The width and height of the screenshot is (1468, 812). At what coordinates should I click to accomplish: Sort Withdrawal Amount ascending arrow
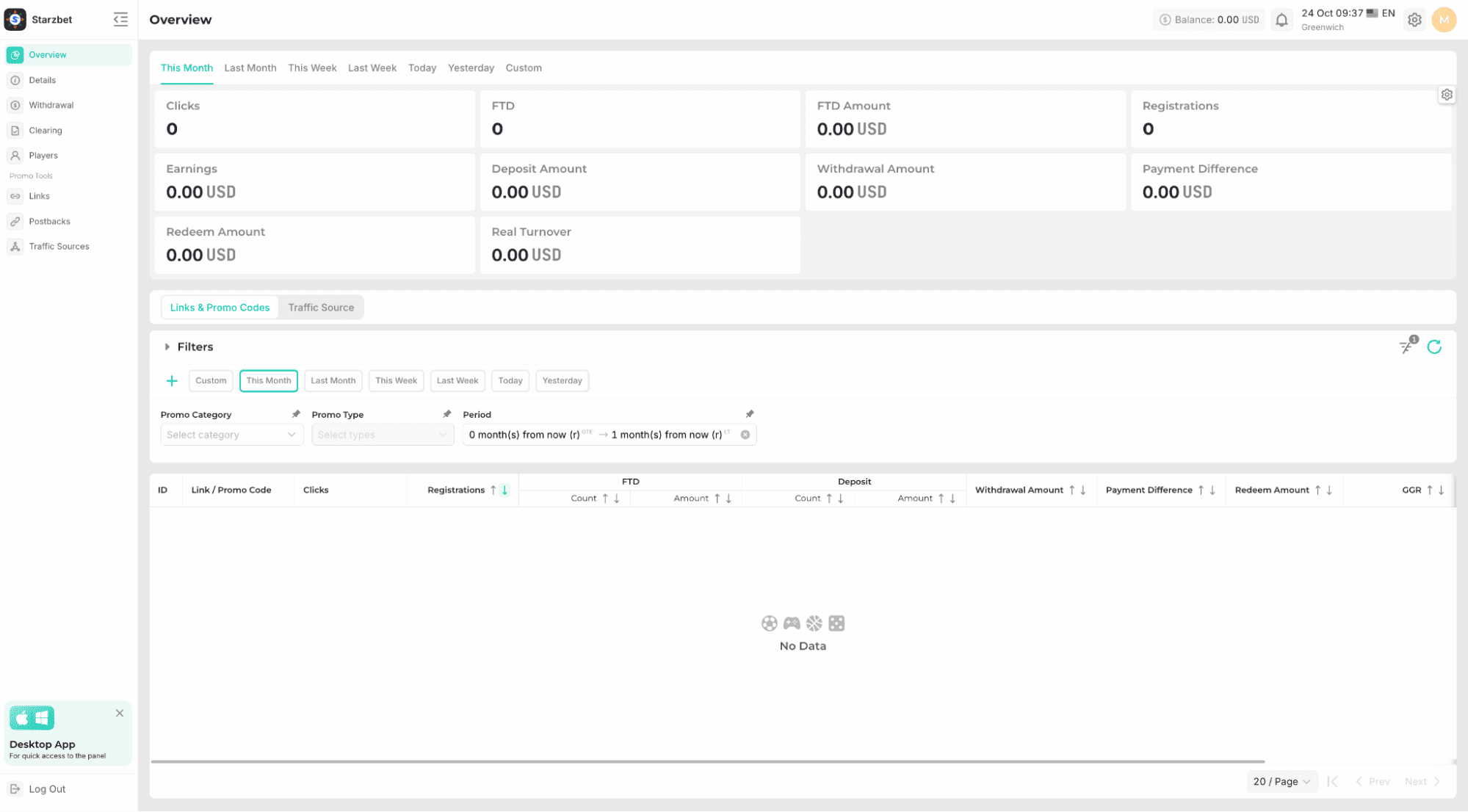pyautogui.click(x=1071, y=490)
